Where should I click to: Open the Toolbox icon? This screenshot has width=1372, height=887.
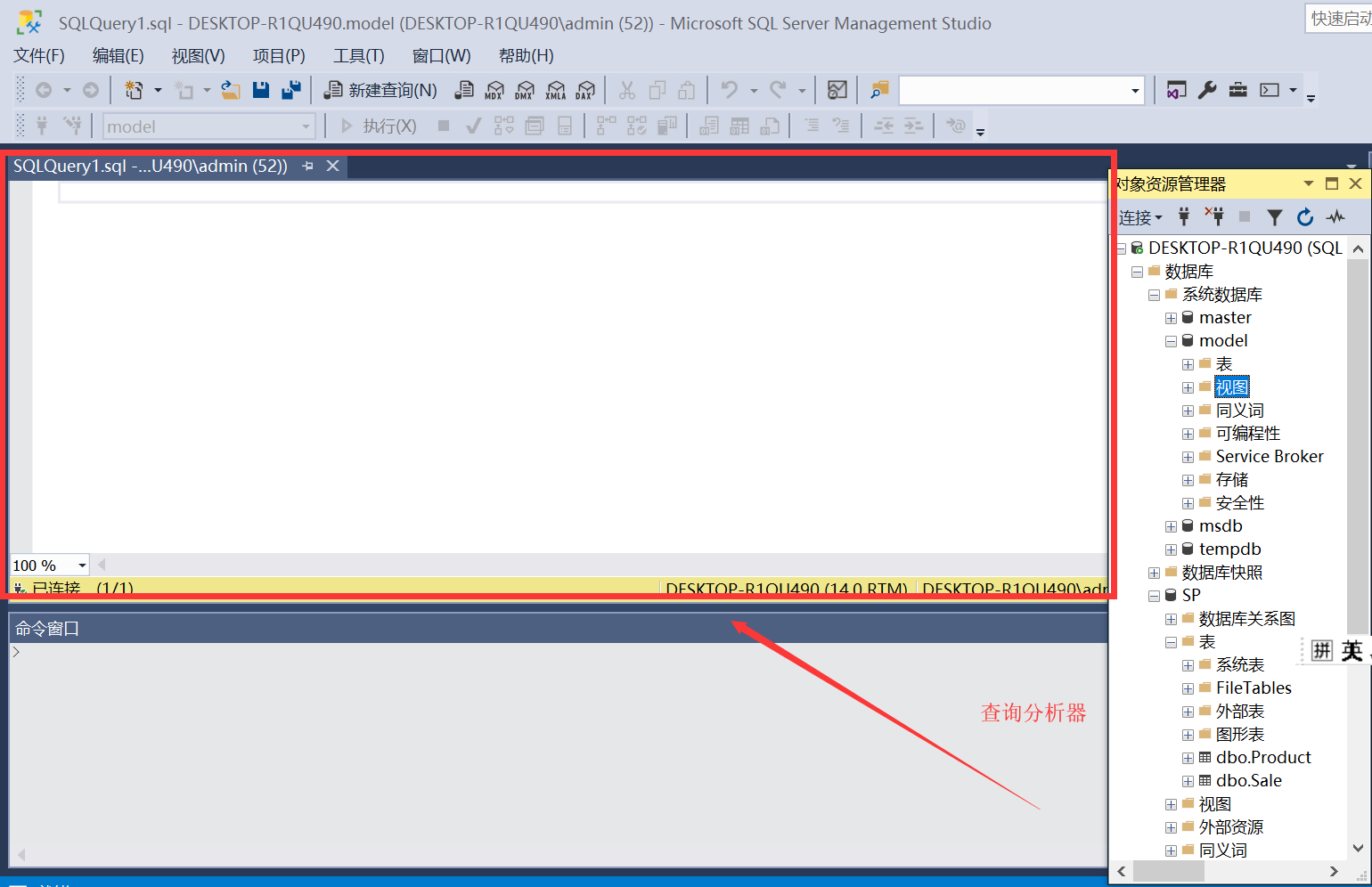(1238, 90)
